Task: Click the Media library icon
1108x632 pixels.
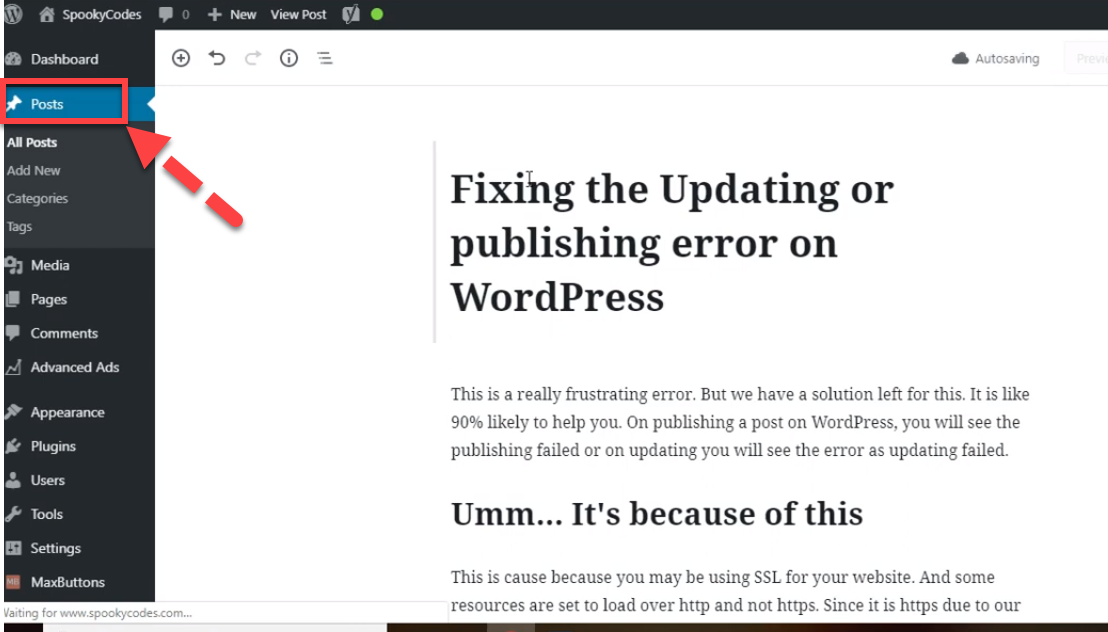Action: (13, 265)
